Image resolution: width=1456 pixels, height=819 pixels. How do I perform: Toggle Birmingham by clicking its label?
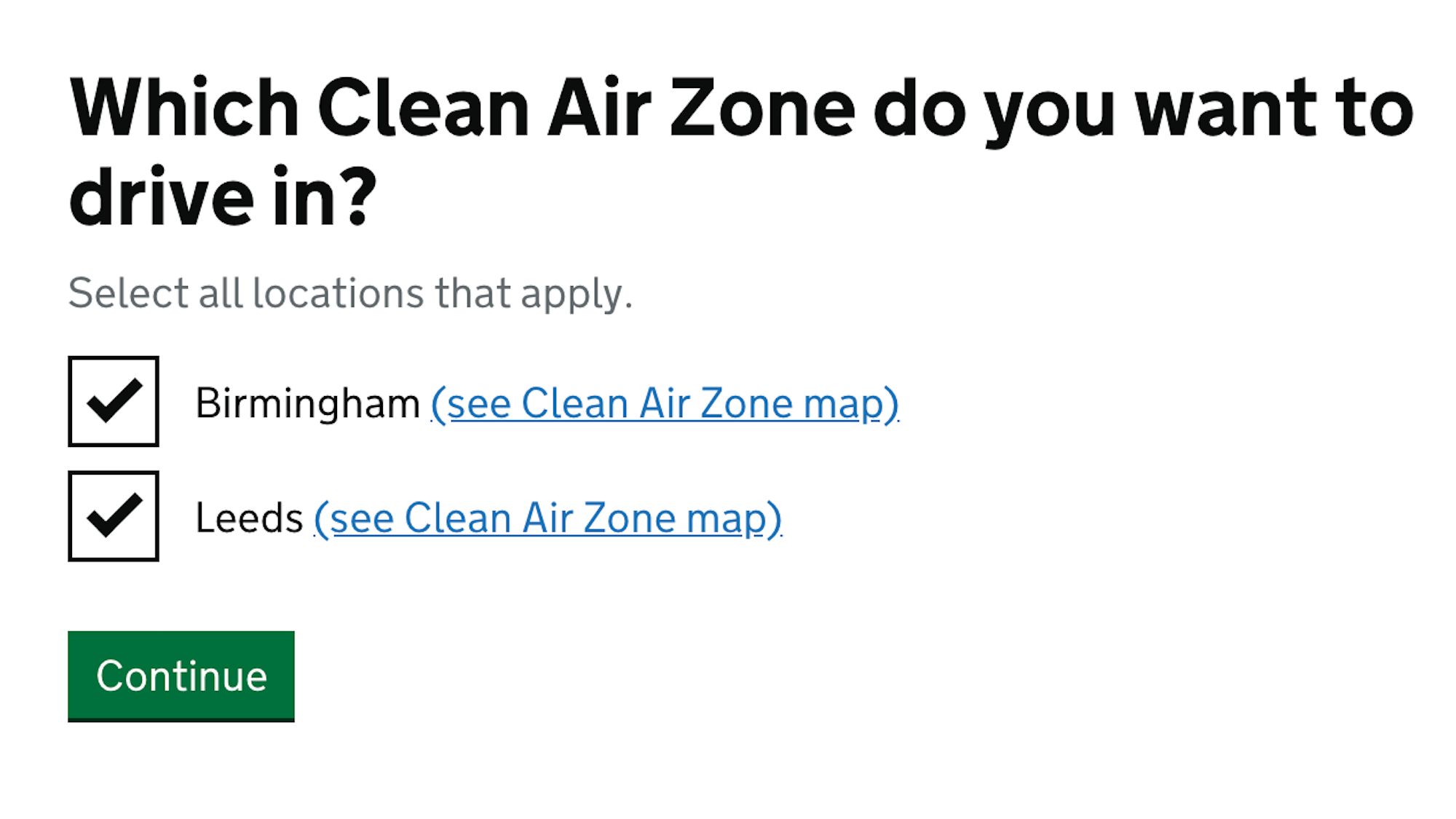[x=306, y=403]
